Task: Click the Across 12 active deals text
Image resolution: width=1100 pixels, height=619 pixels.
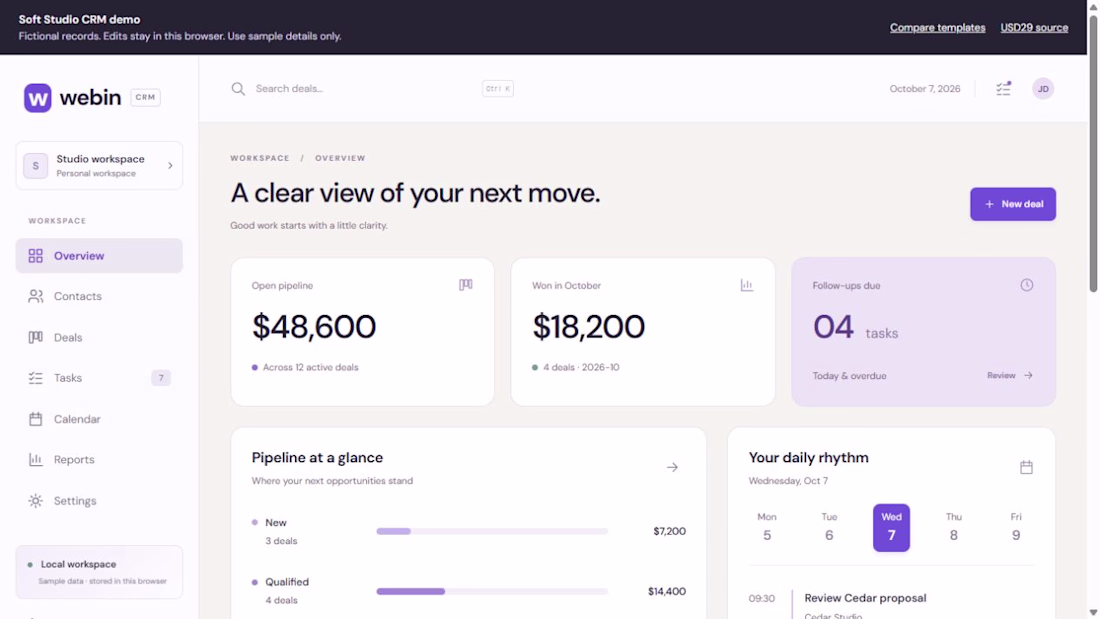Action: [310, 367]
